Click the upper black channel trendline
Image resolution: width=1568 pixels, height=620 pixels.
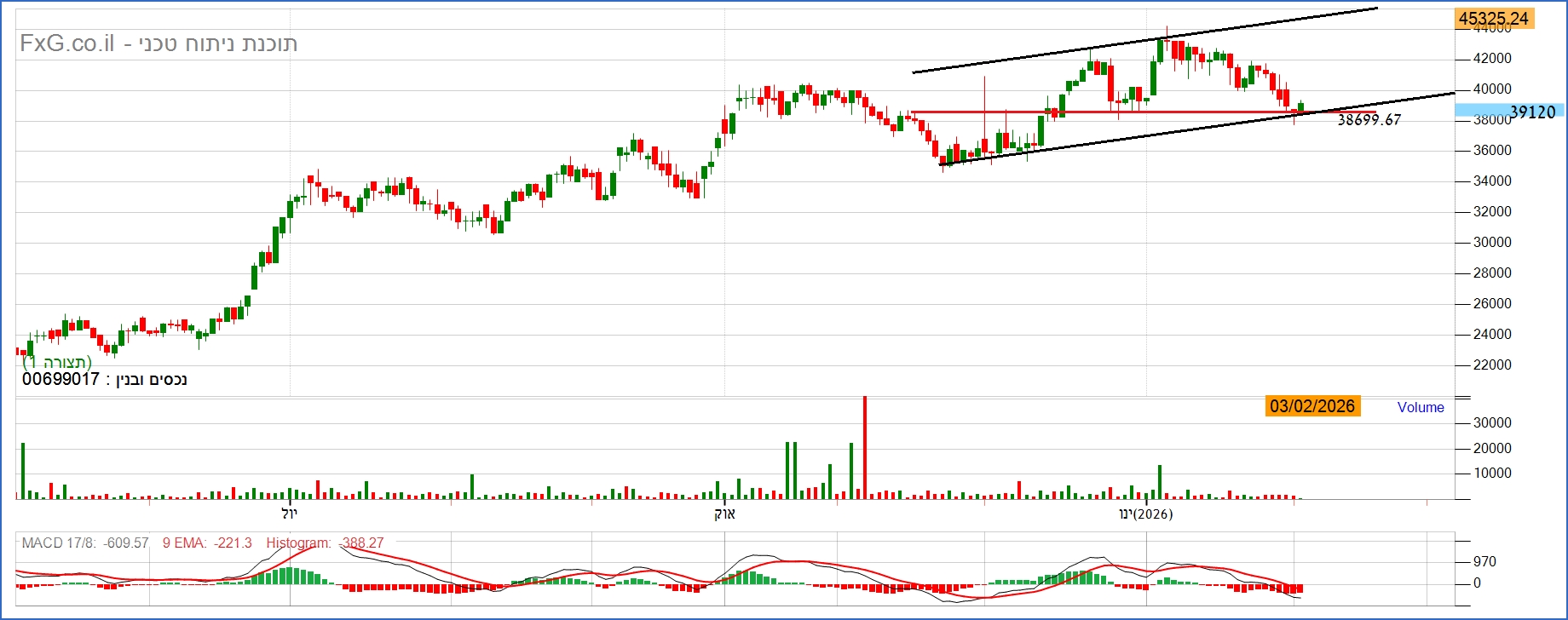pyautogui.click(x=1144, y=40)
